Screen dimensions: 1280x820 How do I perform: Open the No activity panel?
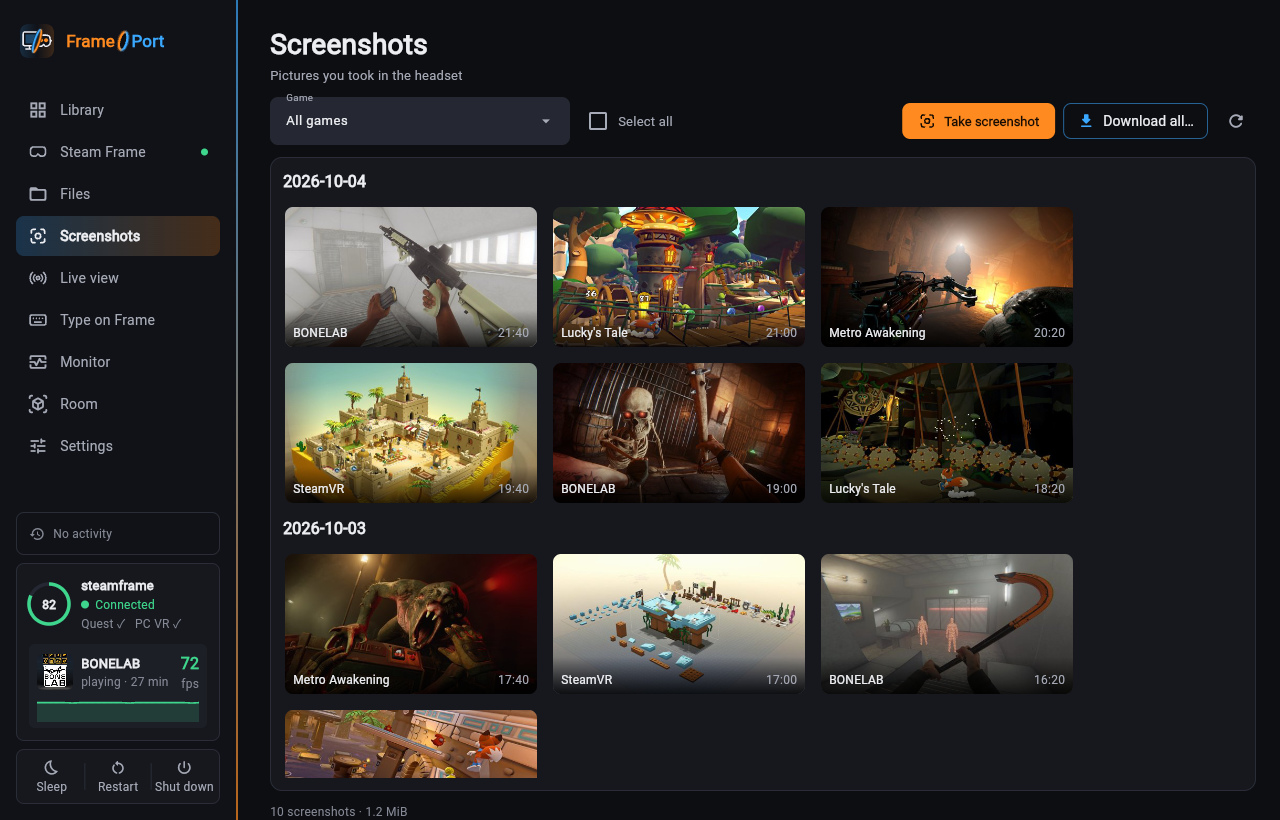118,534
